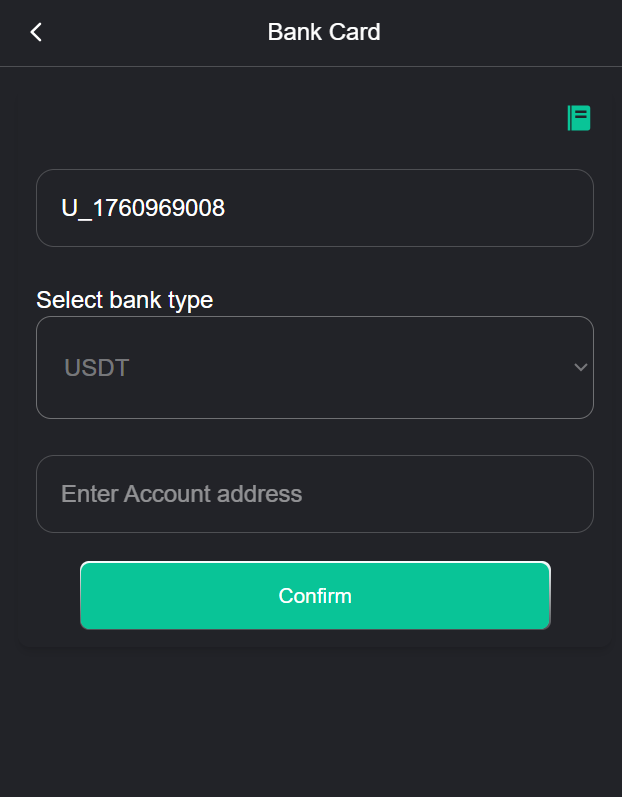This screenshot has width=622, height=797.
Task: Expand the USDT bank type dropdown
Action: point(314,367)
